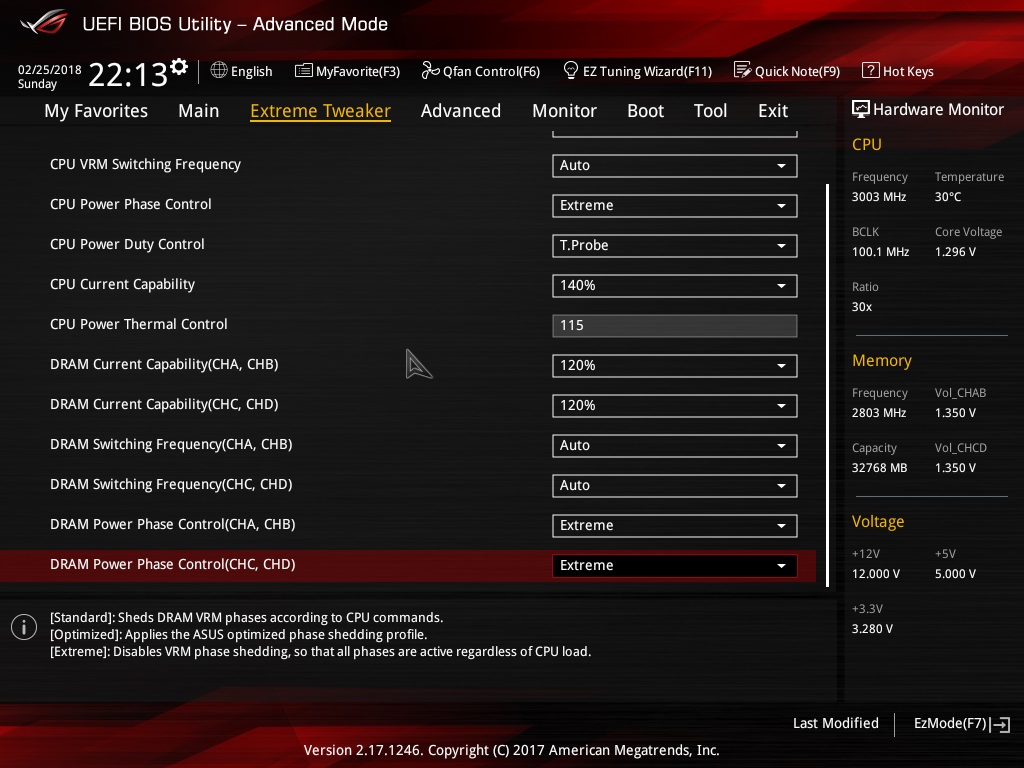Viewport: 1024px width, 768px height.
Task: Expand DRAM Switching Frequency(CHA, CHB) dropdown
Action: pos(675,446)
